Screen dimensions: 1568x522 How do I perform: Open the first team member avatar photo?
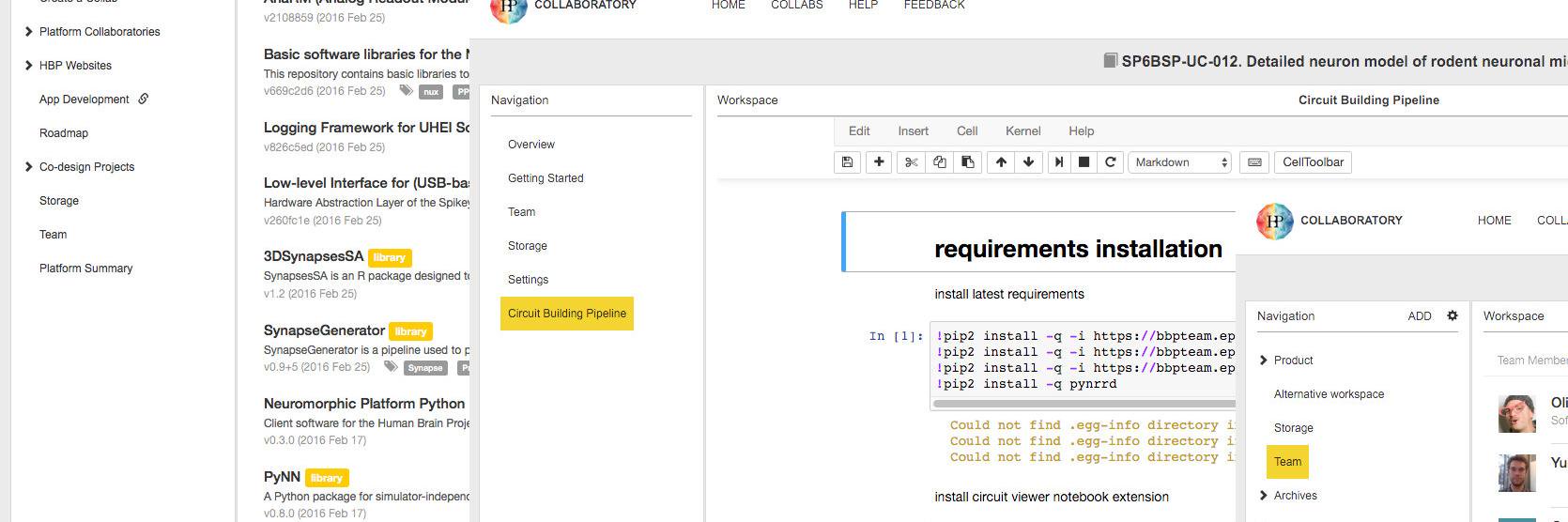point(1517,413)
